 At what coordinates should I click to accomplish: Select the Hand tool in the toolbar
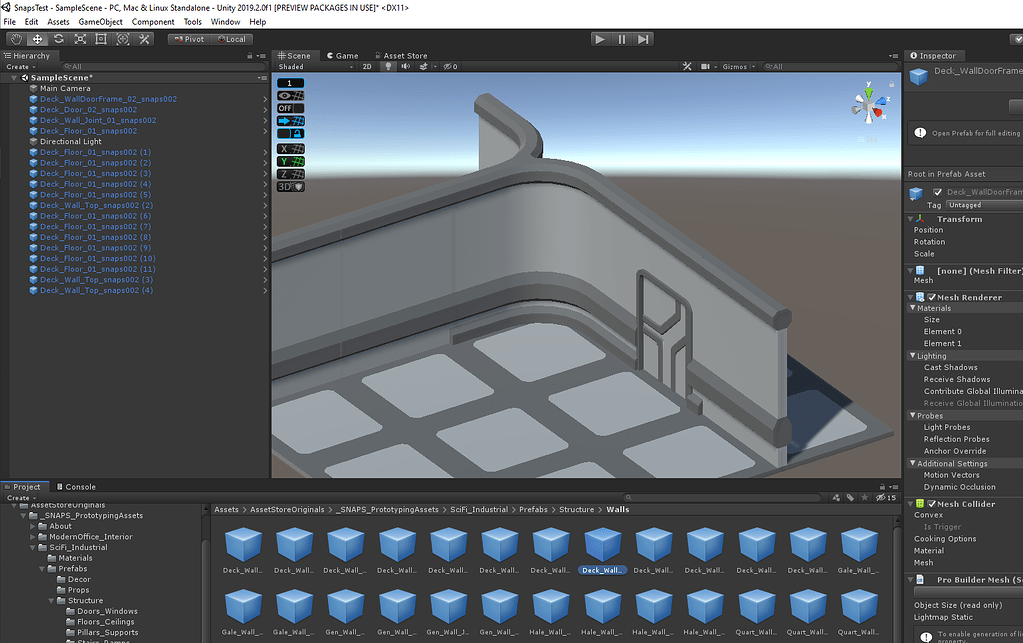tap(16, 39)
